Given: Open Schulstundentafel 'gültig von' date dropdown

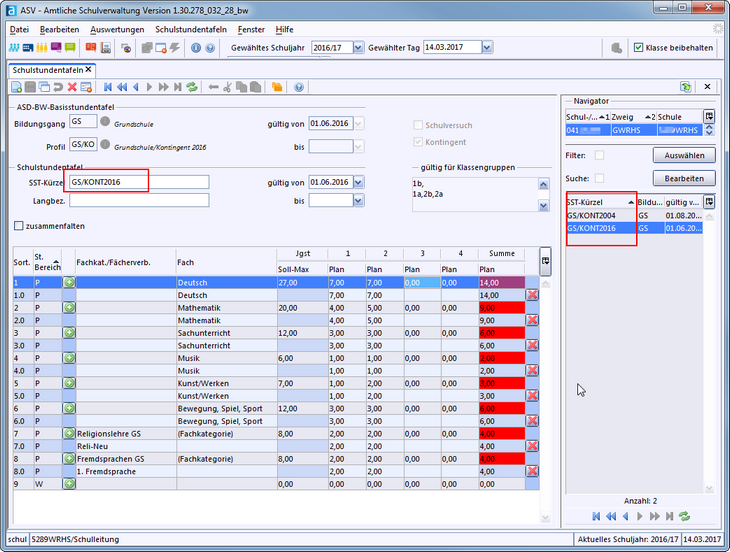Looking at the screenshot, I should coord(359,182).
